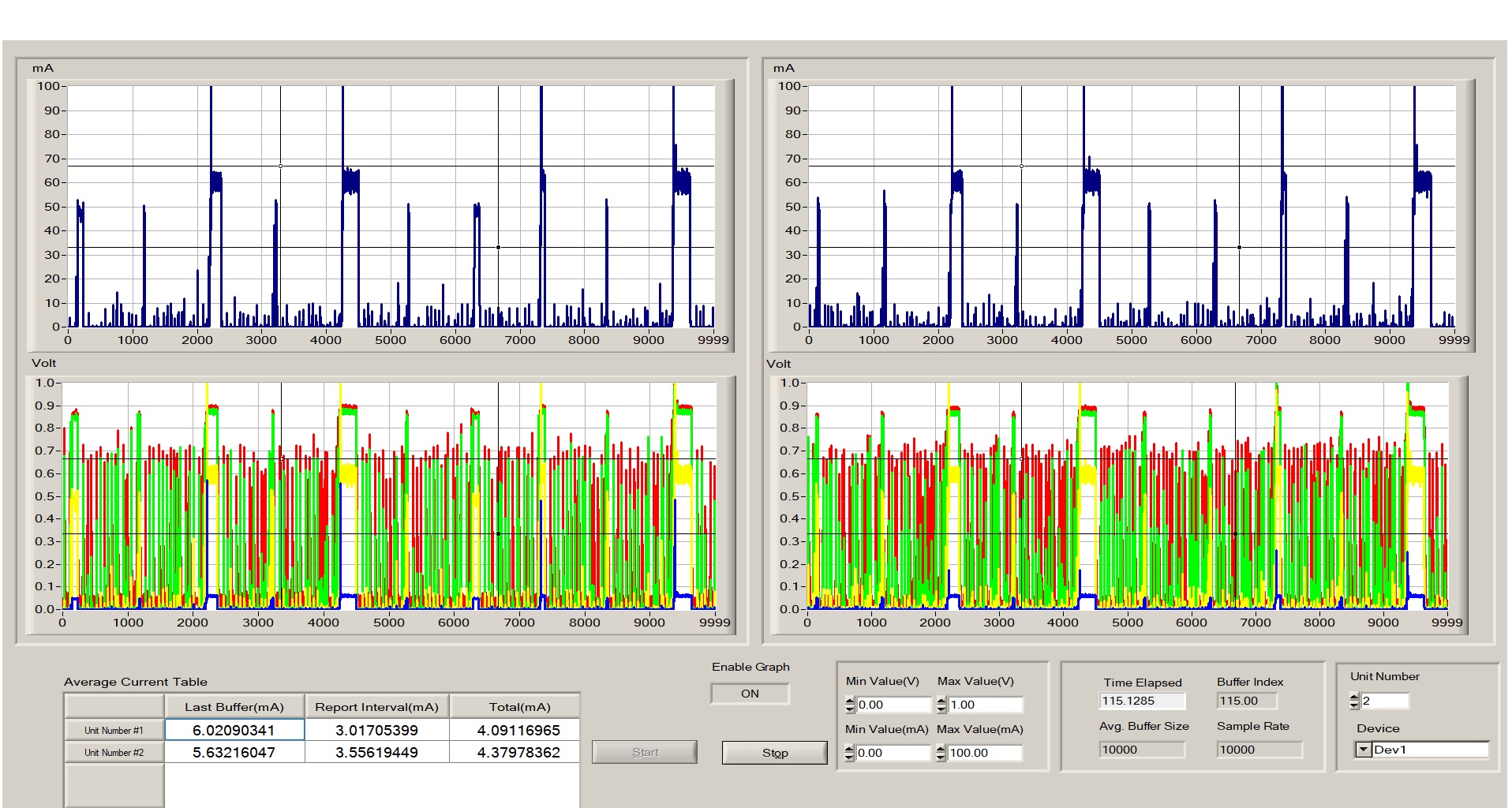The height and width of the screenshot is (808, 1512).
Task: Click the Total(mA) column header
Action: [x=519, y=706]
